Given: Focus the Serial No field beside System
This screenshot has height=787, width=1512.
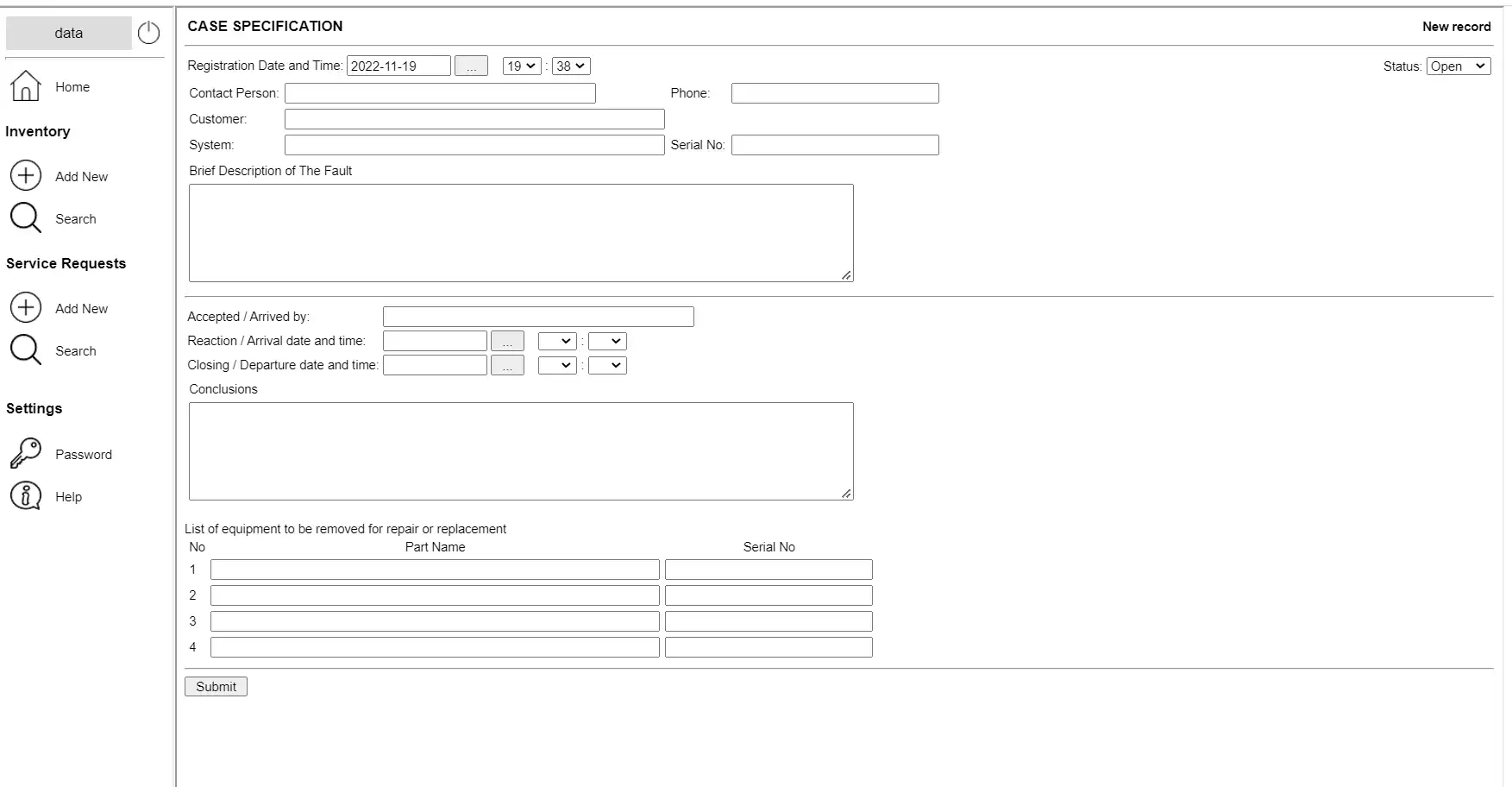Looking at the screenshot, I should [835, 145].
